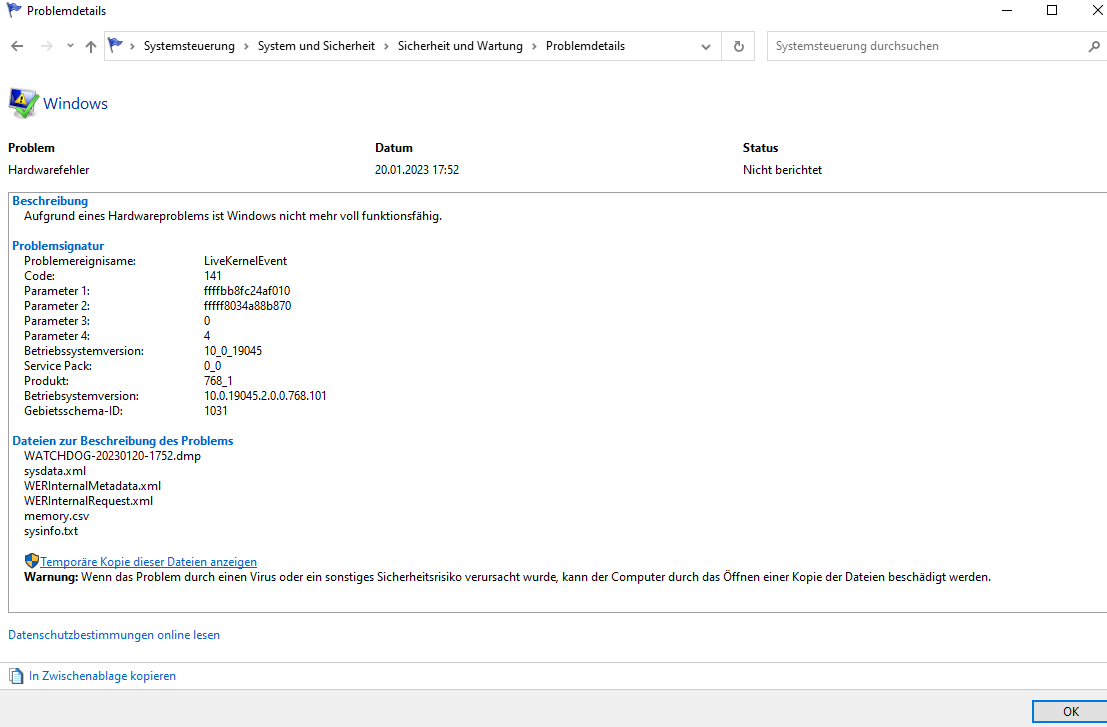Image resolution: width=1107 pixels, height=727 pixels.
Task: Click the flag icon in address bar
Action: [x=115, y=45]
